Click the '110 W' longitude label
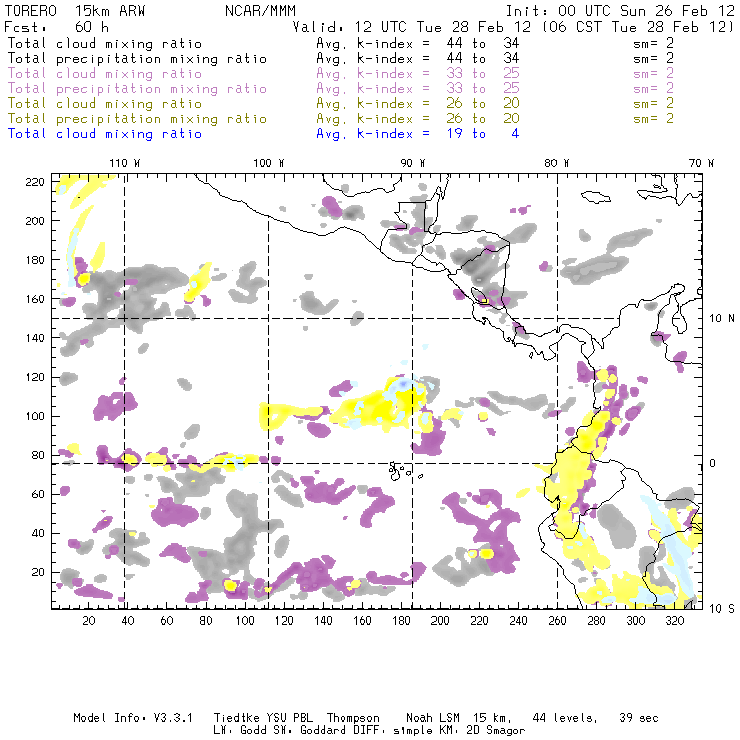This screenshot has width=740, height=740. point(125,163)
